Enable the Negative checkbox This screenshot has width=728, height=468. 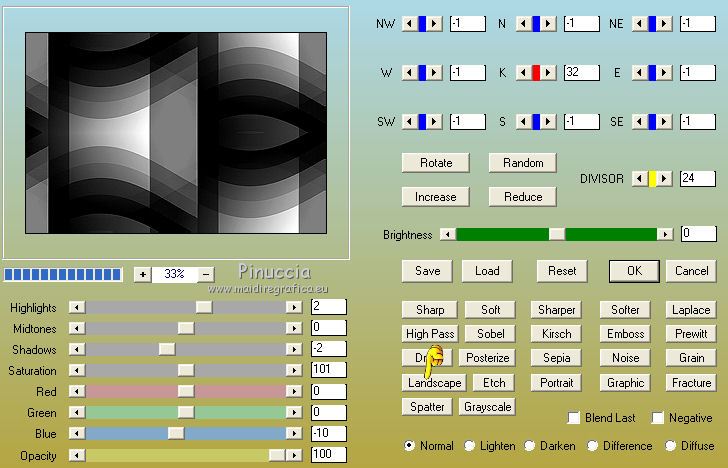[x=658, y=418]
